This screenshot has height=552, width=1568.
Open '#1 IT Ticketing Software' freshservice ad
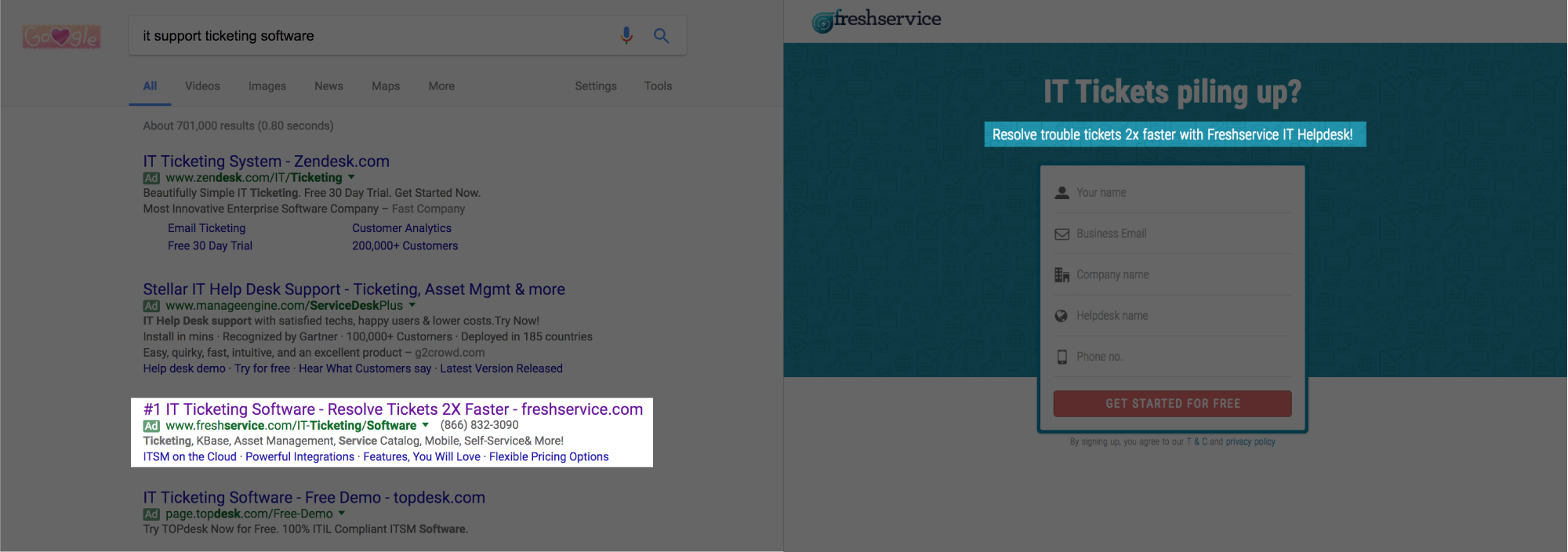point(394,409)
